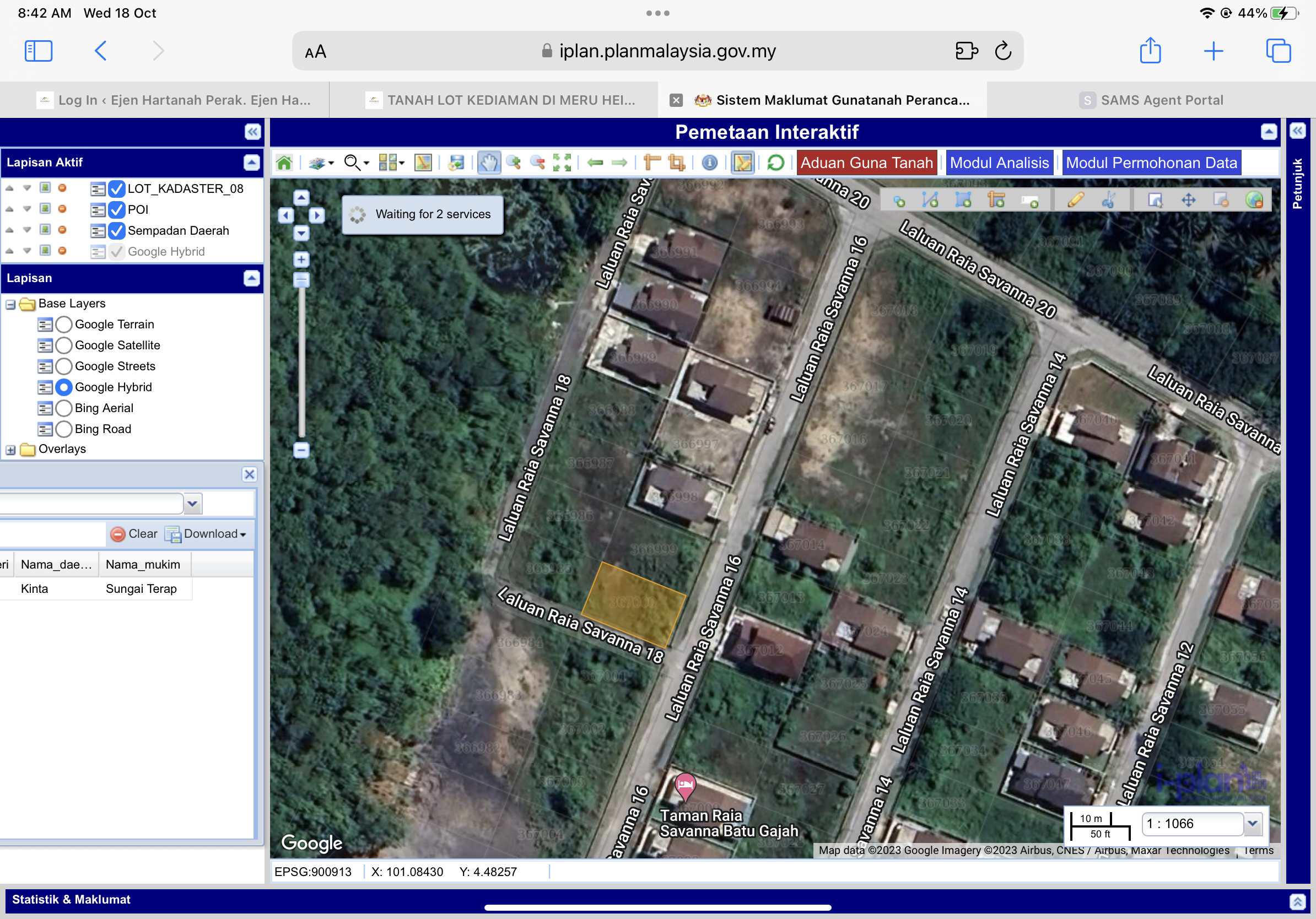The width and height of the screenshot is (1316, 919).
Task: Click the Aduan Guna Tanah button
Action: [866, 163]
